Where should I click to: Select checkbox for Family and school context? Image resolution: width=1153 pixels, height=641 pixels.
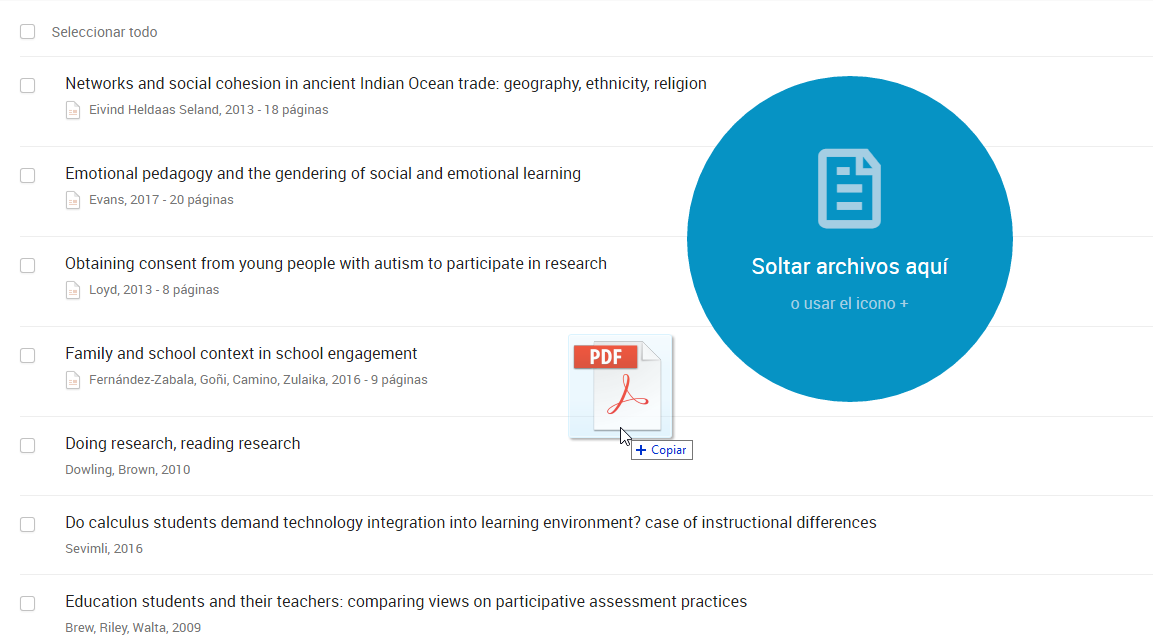pyautogui.click(x=28, y=356)
